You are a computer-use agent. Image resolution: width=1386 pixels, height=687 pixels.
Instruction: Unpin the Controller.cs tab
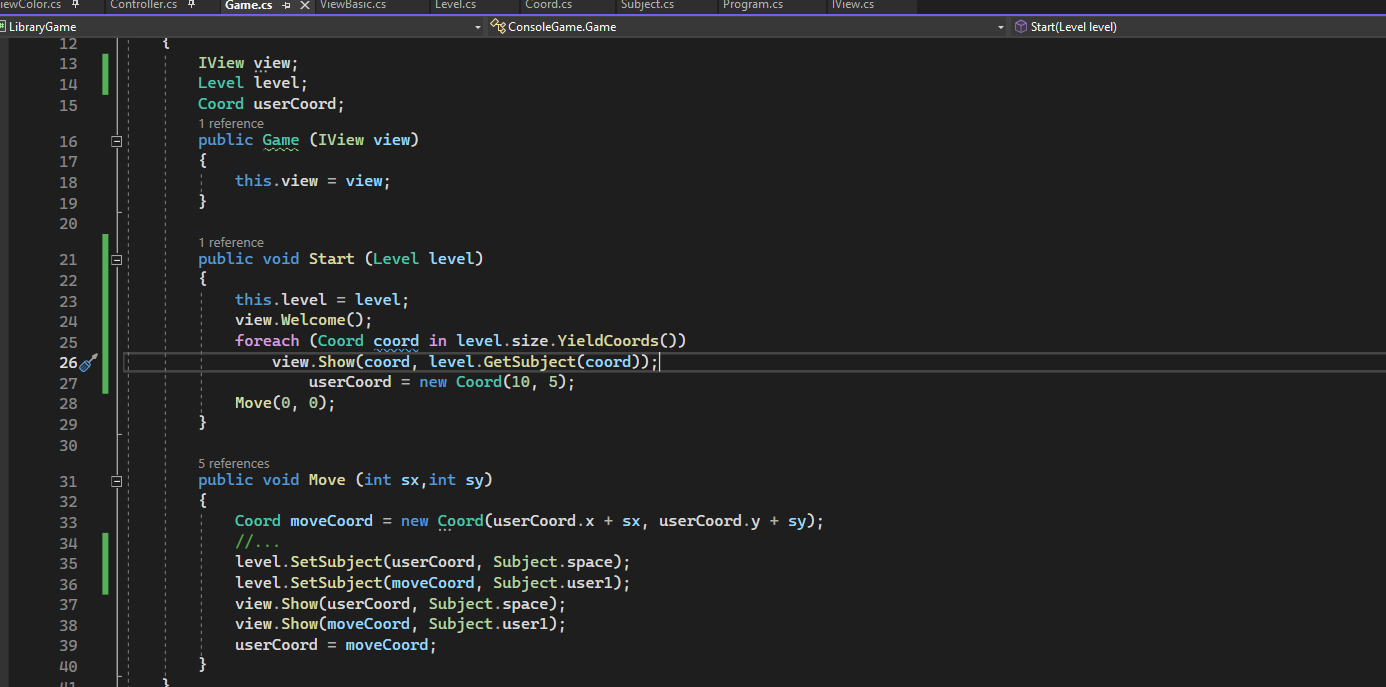(192, 5)
